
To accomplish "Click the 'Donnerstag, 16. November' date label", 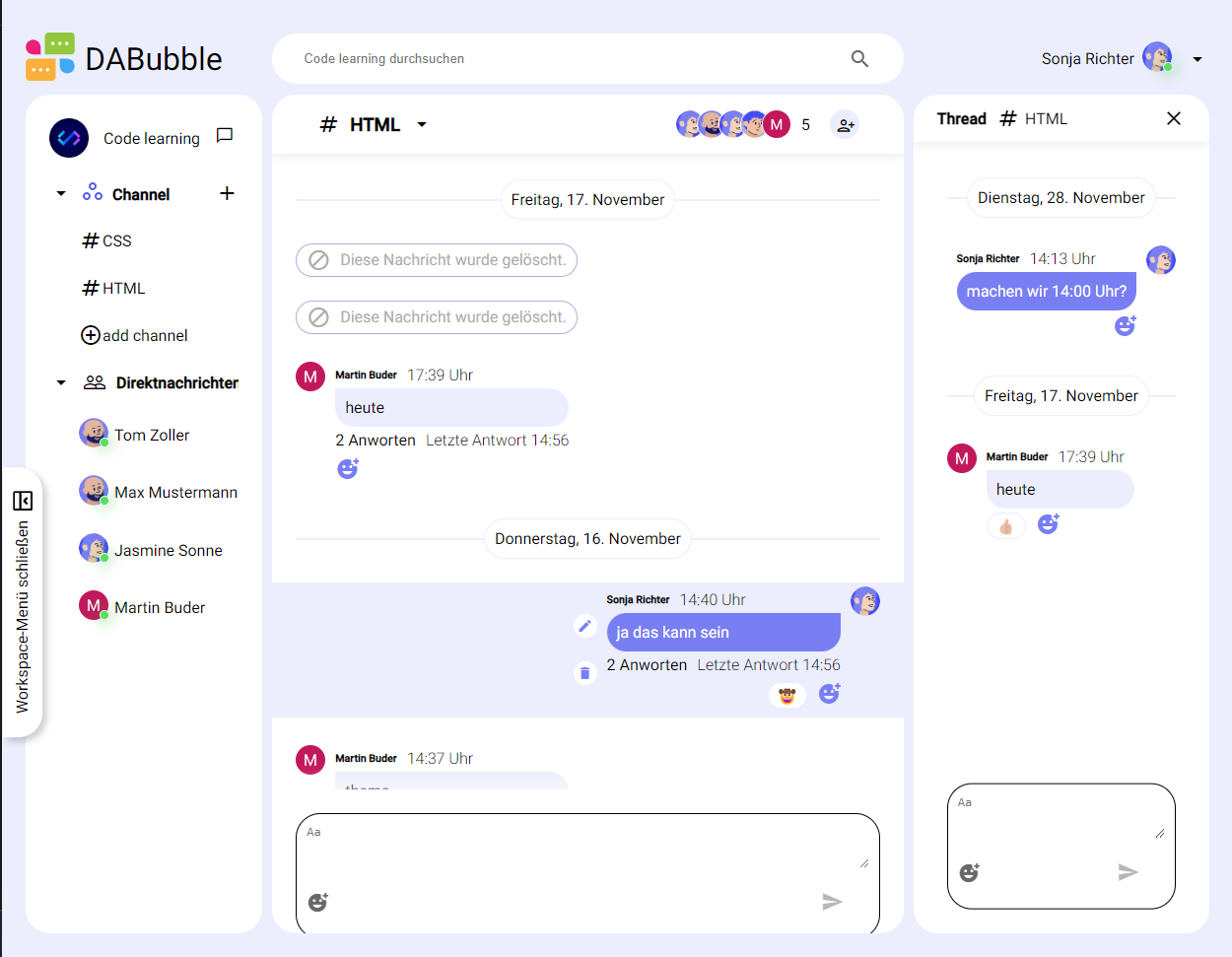I will coord(587,539).
